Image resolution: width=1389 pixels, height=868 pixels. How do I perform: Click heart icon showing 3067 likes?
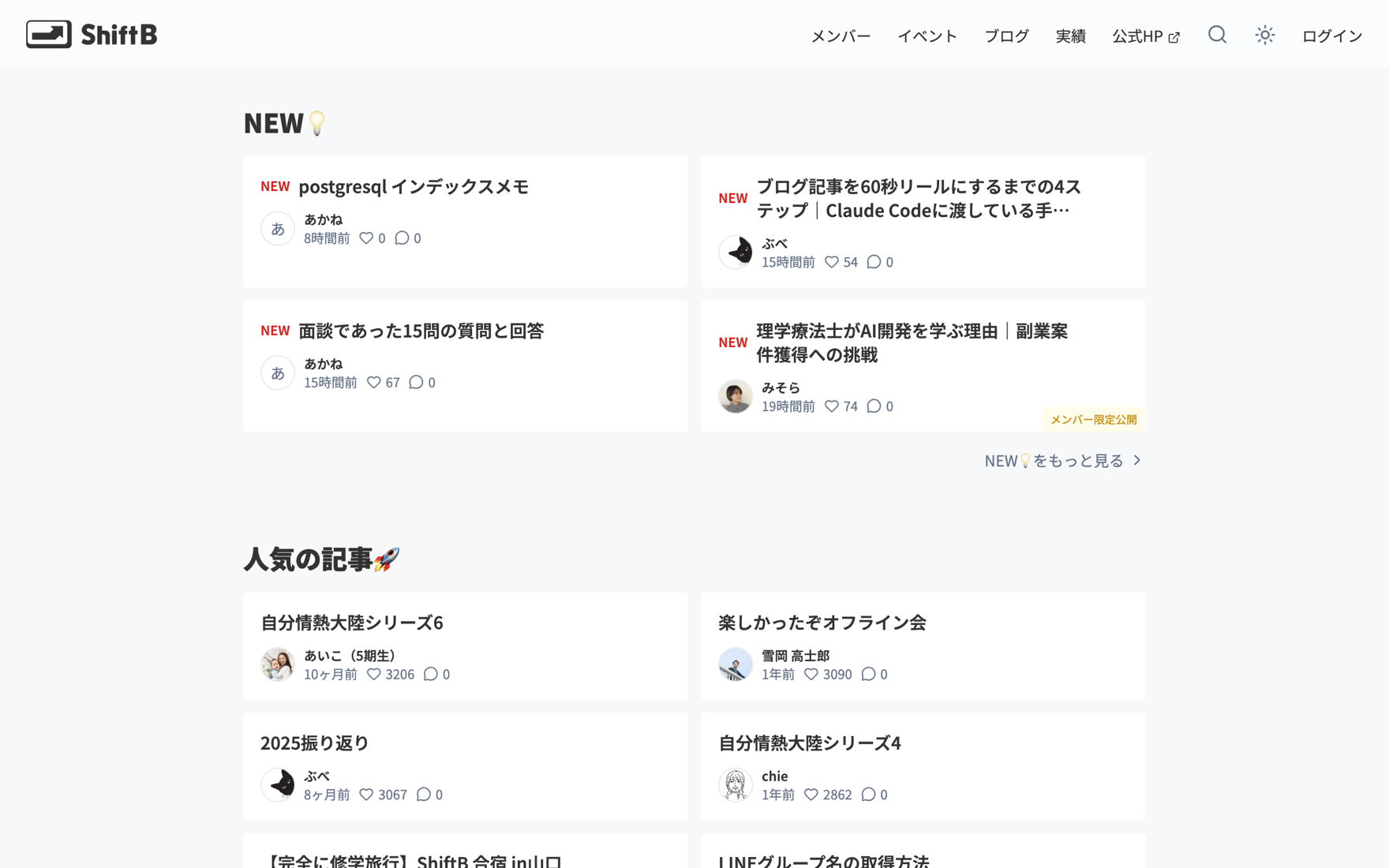pyautogui.click(x=366, y=795)
